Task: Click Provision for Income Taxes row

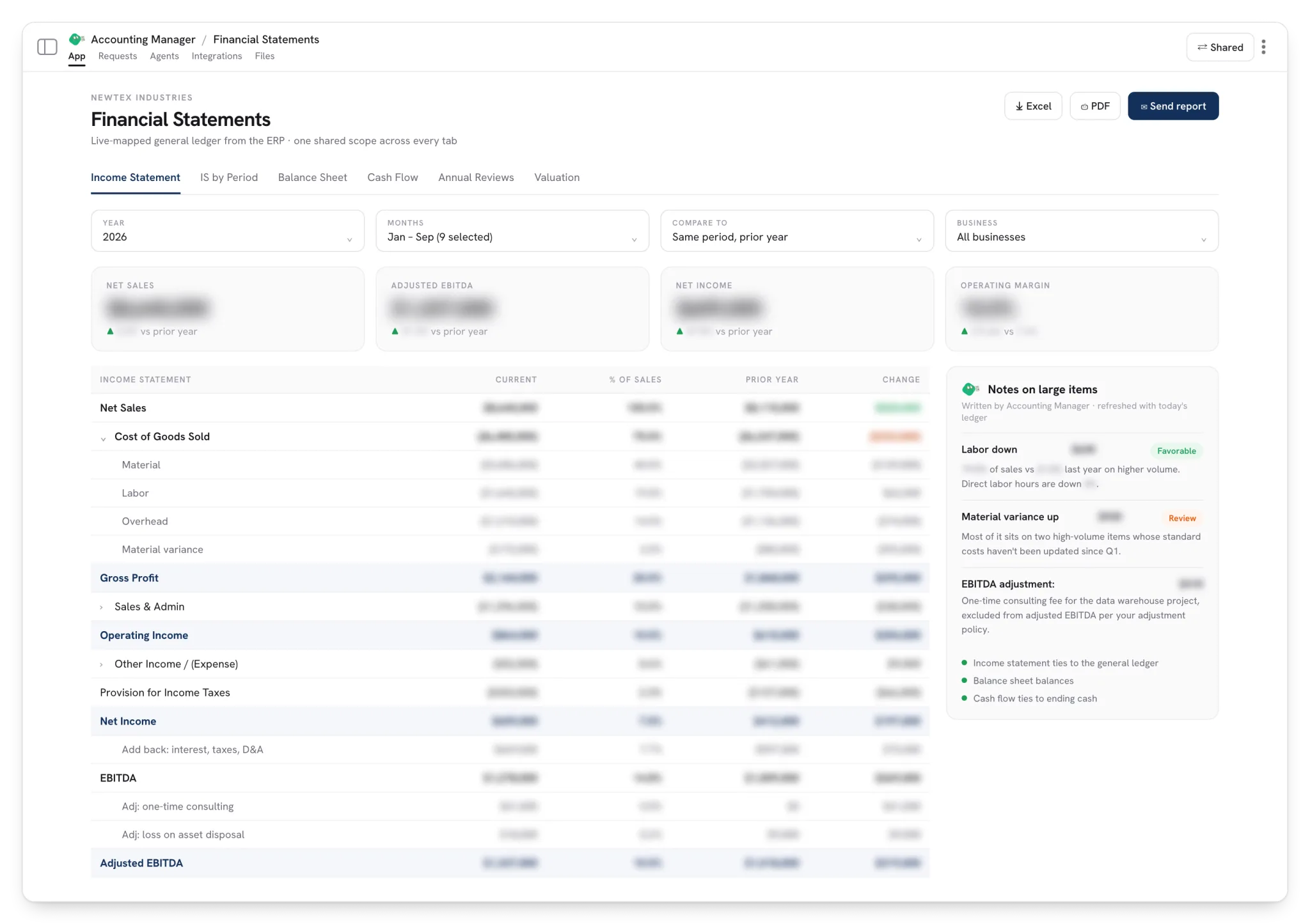Action: 510,693
